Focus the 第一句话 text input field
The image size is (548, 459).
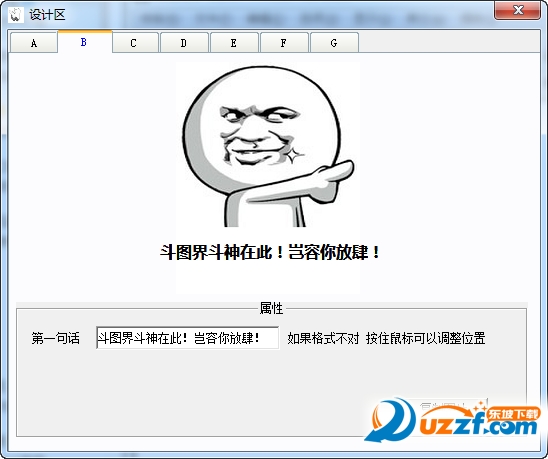tap(187, 338)
